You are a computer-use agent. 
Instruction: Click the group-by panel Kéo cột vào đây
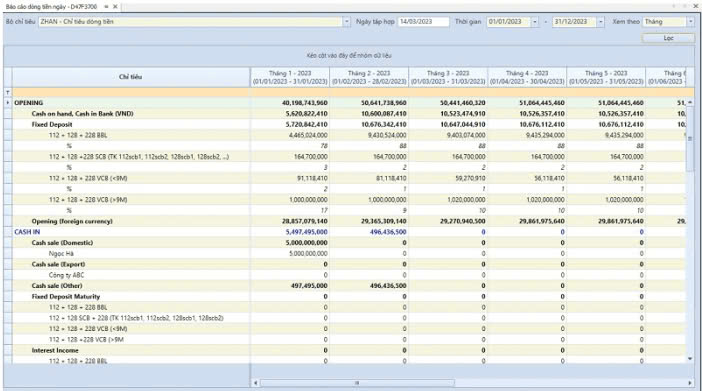click(x=349, y=56)
